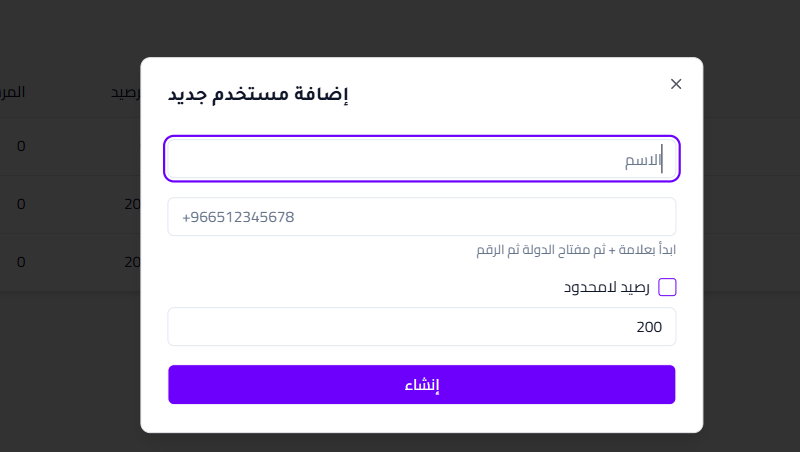Click the balance value in second table row

[x=131, y=205]
